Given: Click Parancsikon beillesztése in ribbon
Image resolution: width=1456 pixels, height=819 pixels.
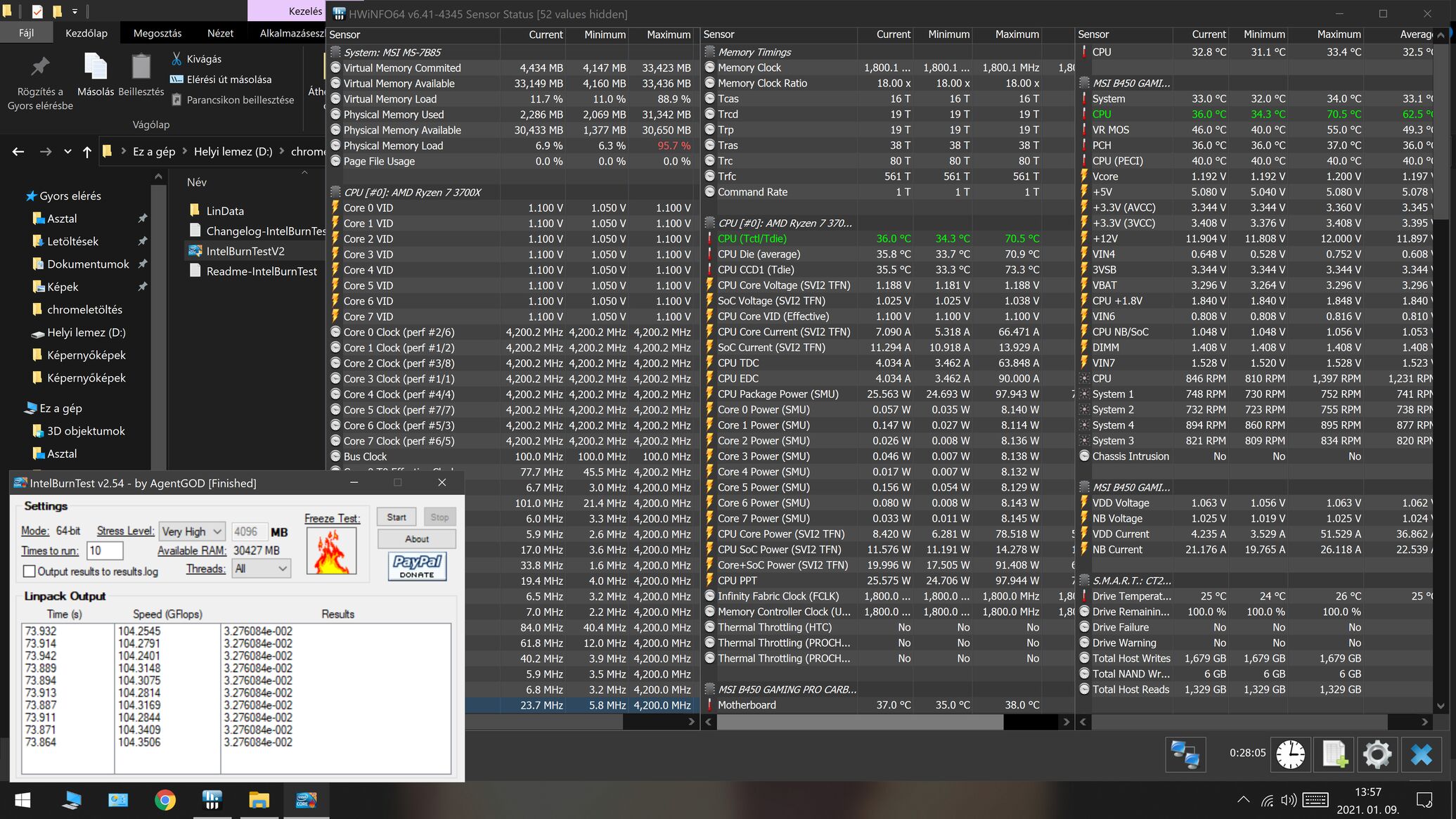Looking at the screenshot, I should point(232,100).
